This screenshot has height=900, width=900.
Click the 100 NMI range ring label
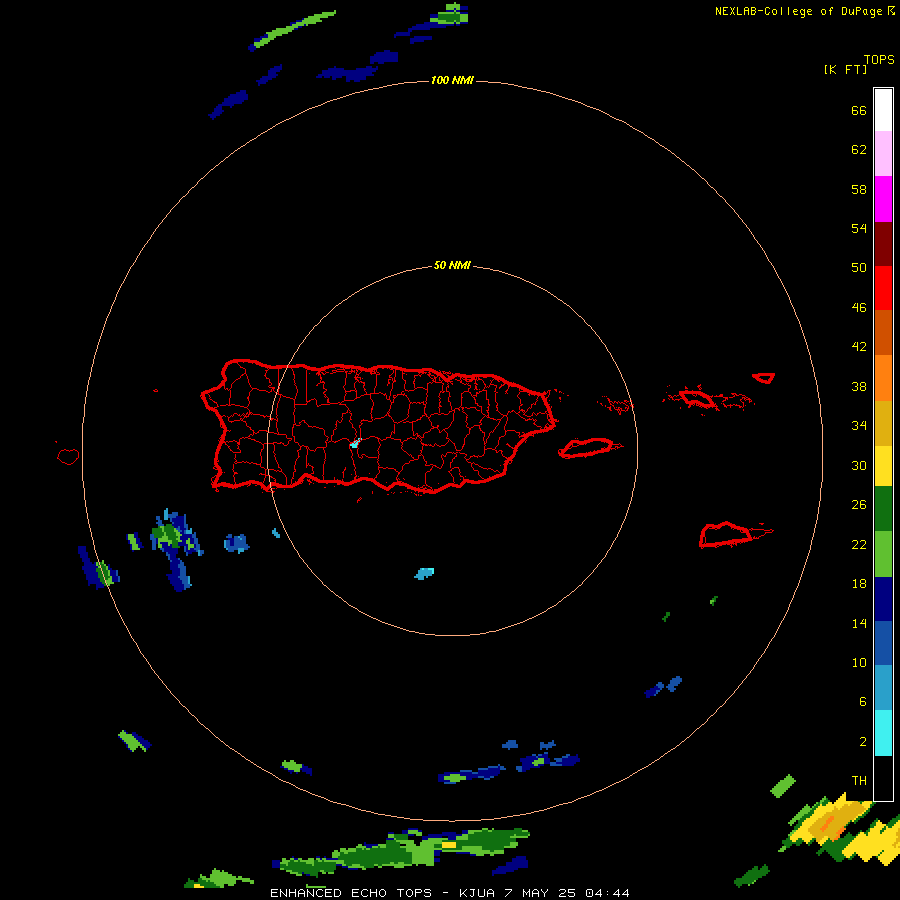coord(452,80)
